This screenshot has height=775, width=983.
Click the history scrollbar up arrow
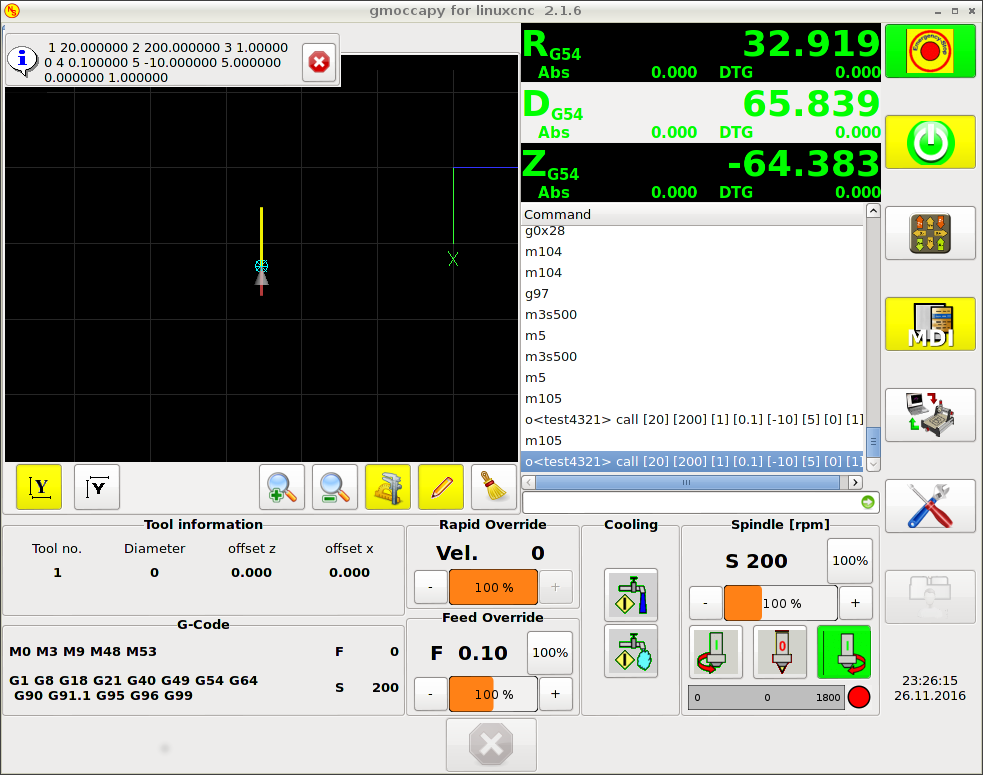pyautogui.click(x=873, y=211)
